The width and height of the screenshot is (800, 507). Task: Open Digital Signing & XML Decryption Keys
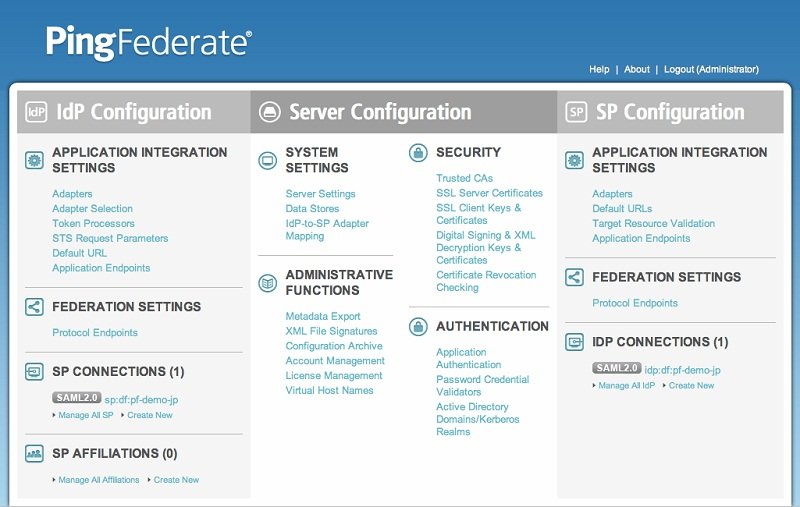(x=486, y=247)
